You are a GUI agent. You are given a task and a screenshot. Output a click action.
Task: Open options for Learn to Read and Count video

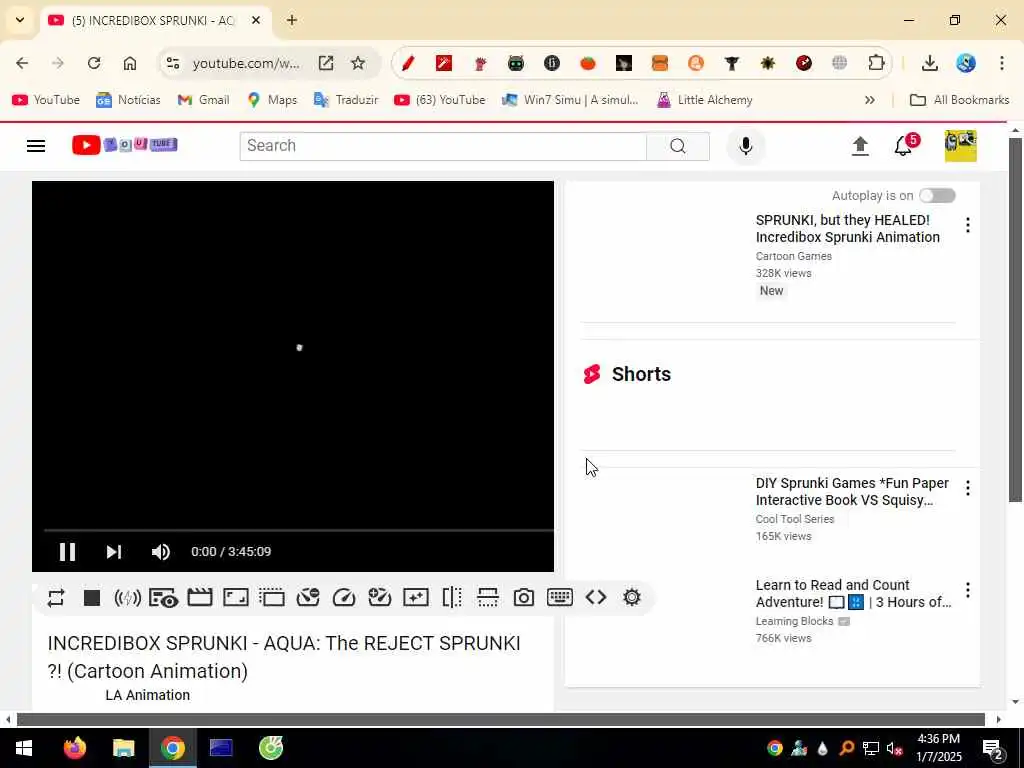(x=968, y=590)
